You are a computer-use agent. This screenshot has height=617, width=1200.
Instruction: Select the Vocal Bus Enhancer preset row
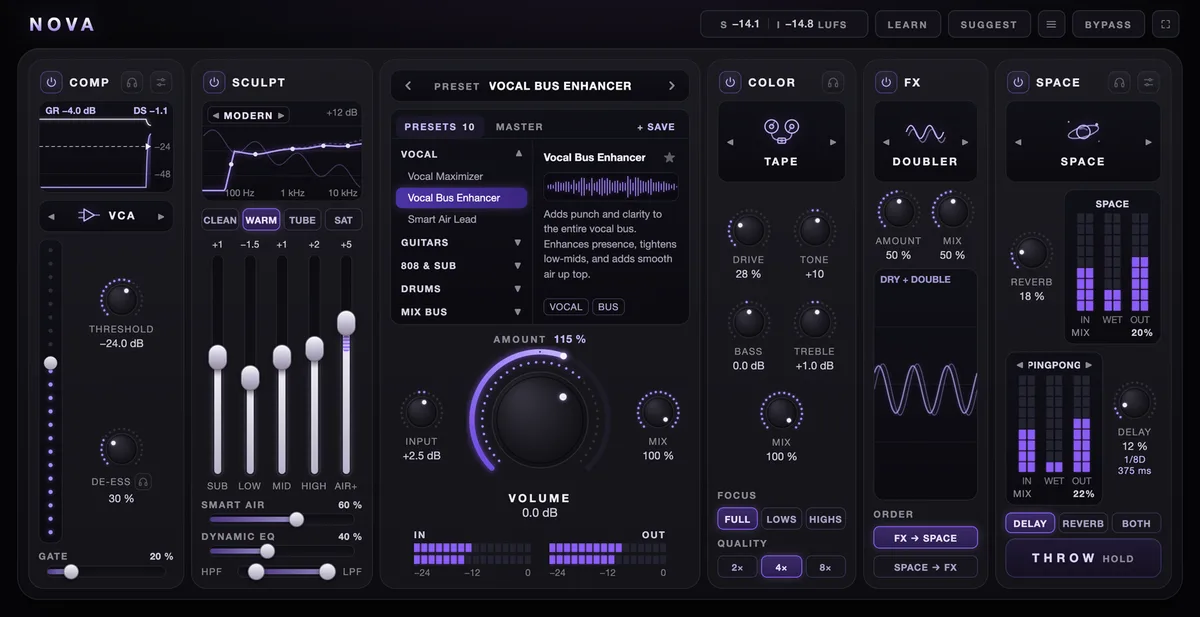[461, 198]
